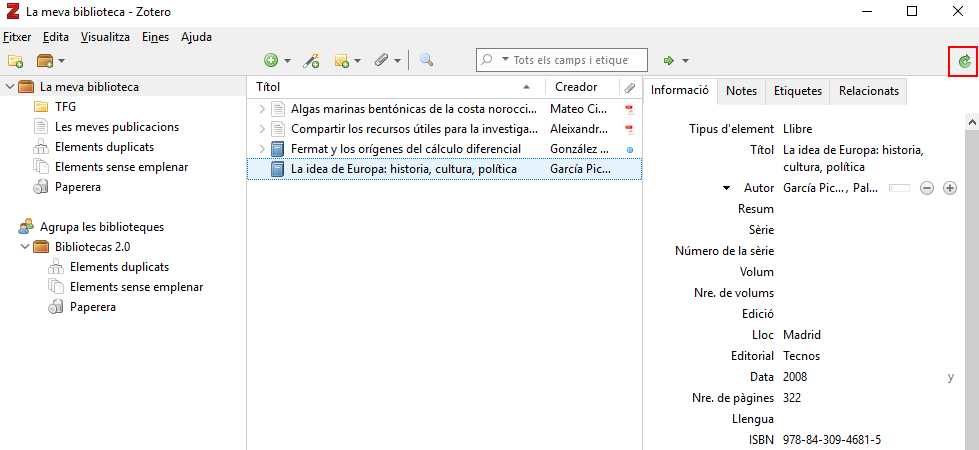Edit the Tipus d'element value Llibre
The width and height of the screenshot is (979, 450).
coord(797,129)
